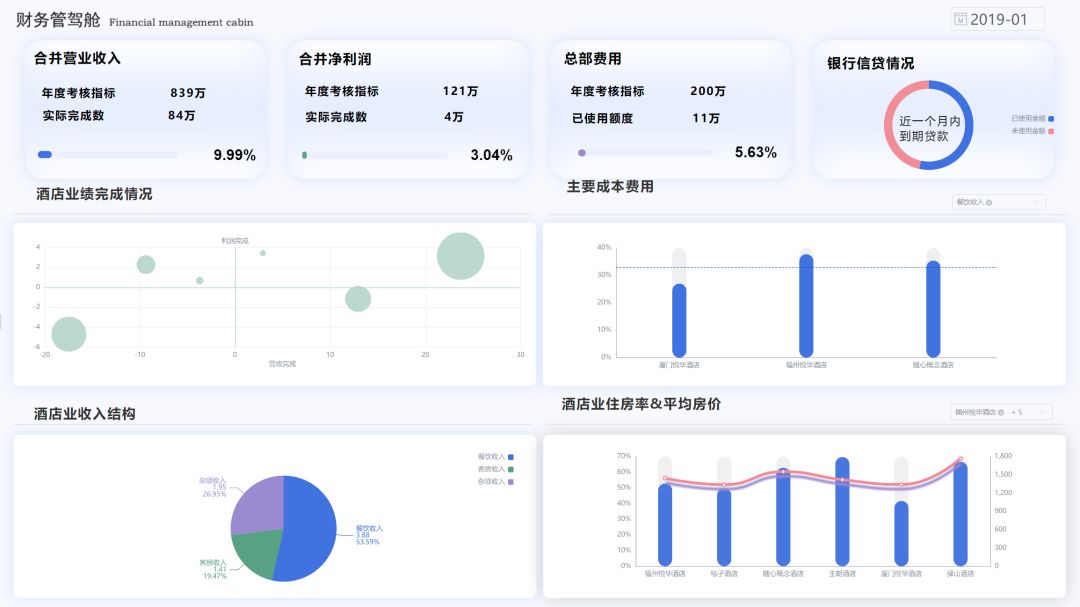Click the 121万 net profit target value
The height and width of the screenshot is (607, 1080).
pyautogui.click(x=460, y=91)
